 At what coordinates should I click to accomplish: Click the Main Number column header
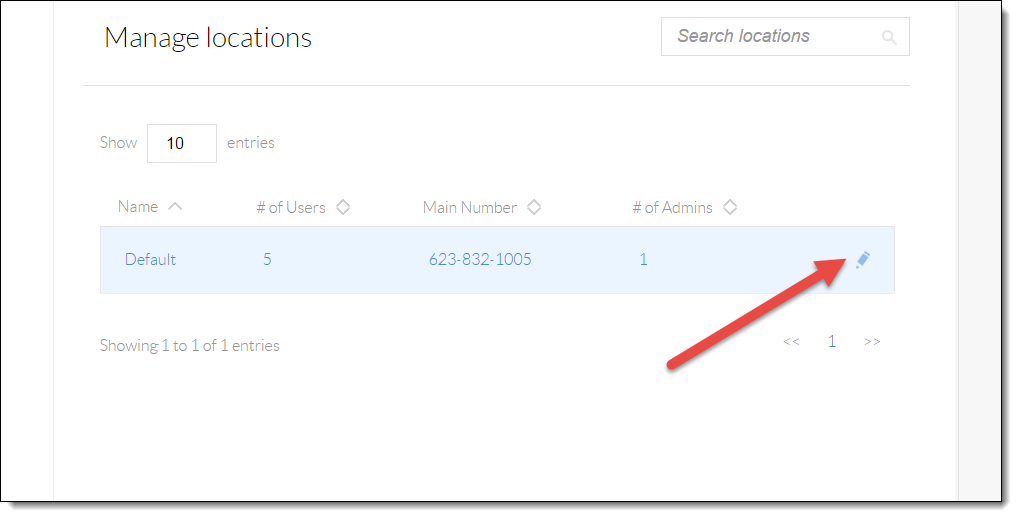pyautogui.click(x=470, y=208)
